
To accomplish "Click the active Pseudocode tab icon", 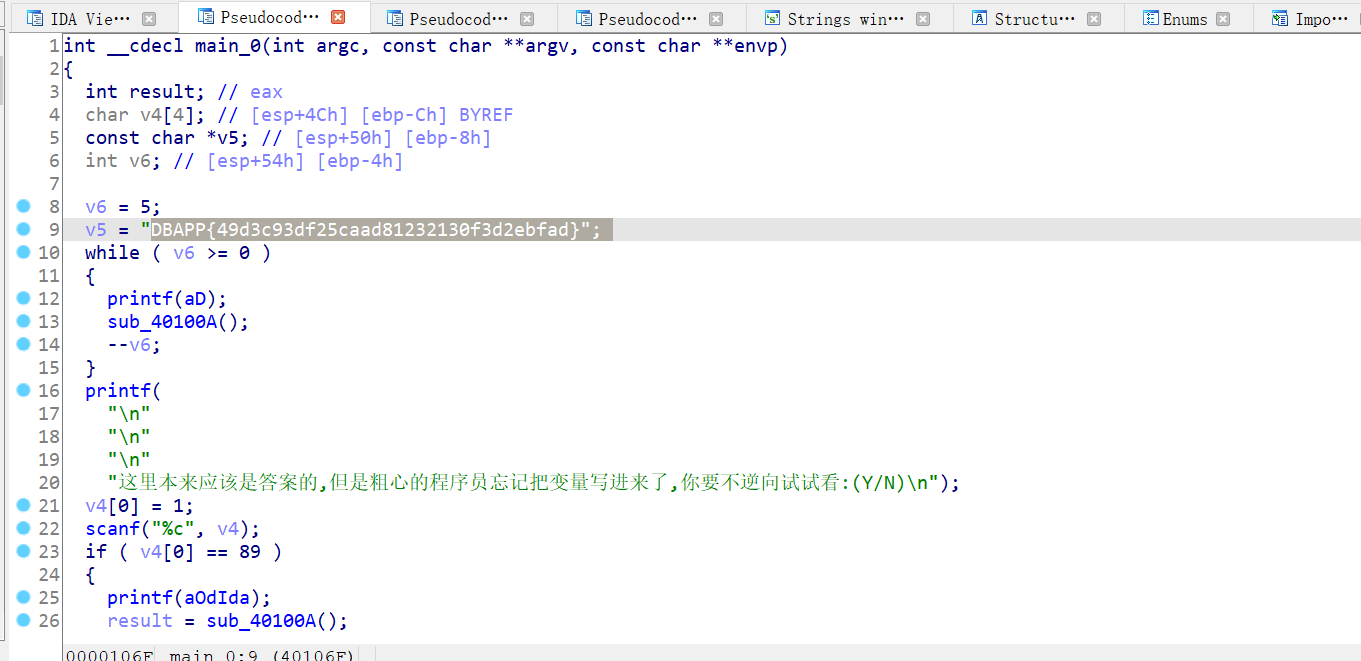I will (x=206, y=17).
